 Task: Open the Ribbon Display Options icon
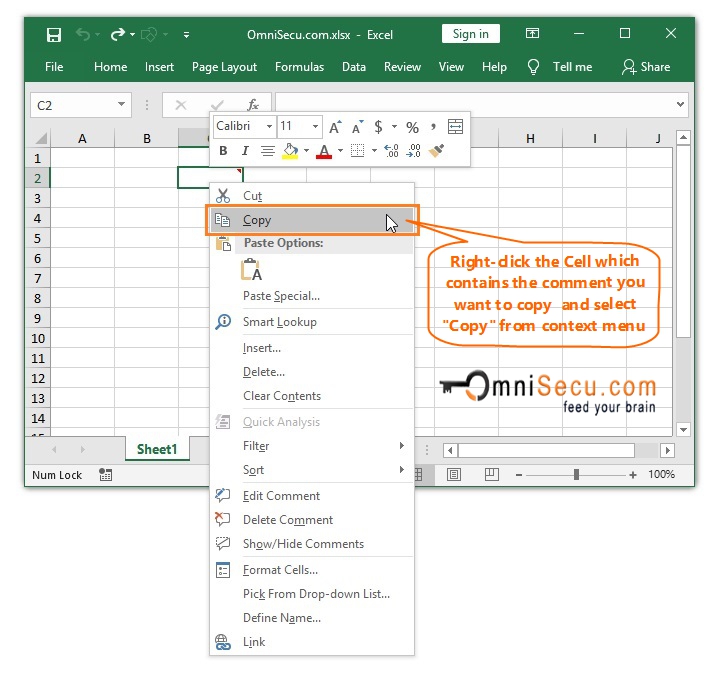(x=532, y=34)
